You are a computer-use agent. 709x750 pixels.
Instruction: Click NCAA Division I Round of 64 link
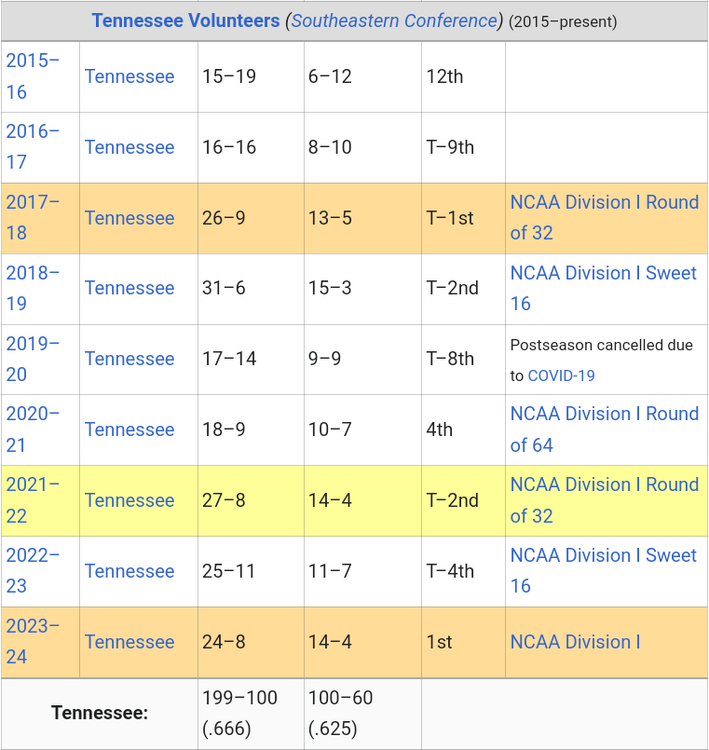pyautogui.click(x=603, y=429)
